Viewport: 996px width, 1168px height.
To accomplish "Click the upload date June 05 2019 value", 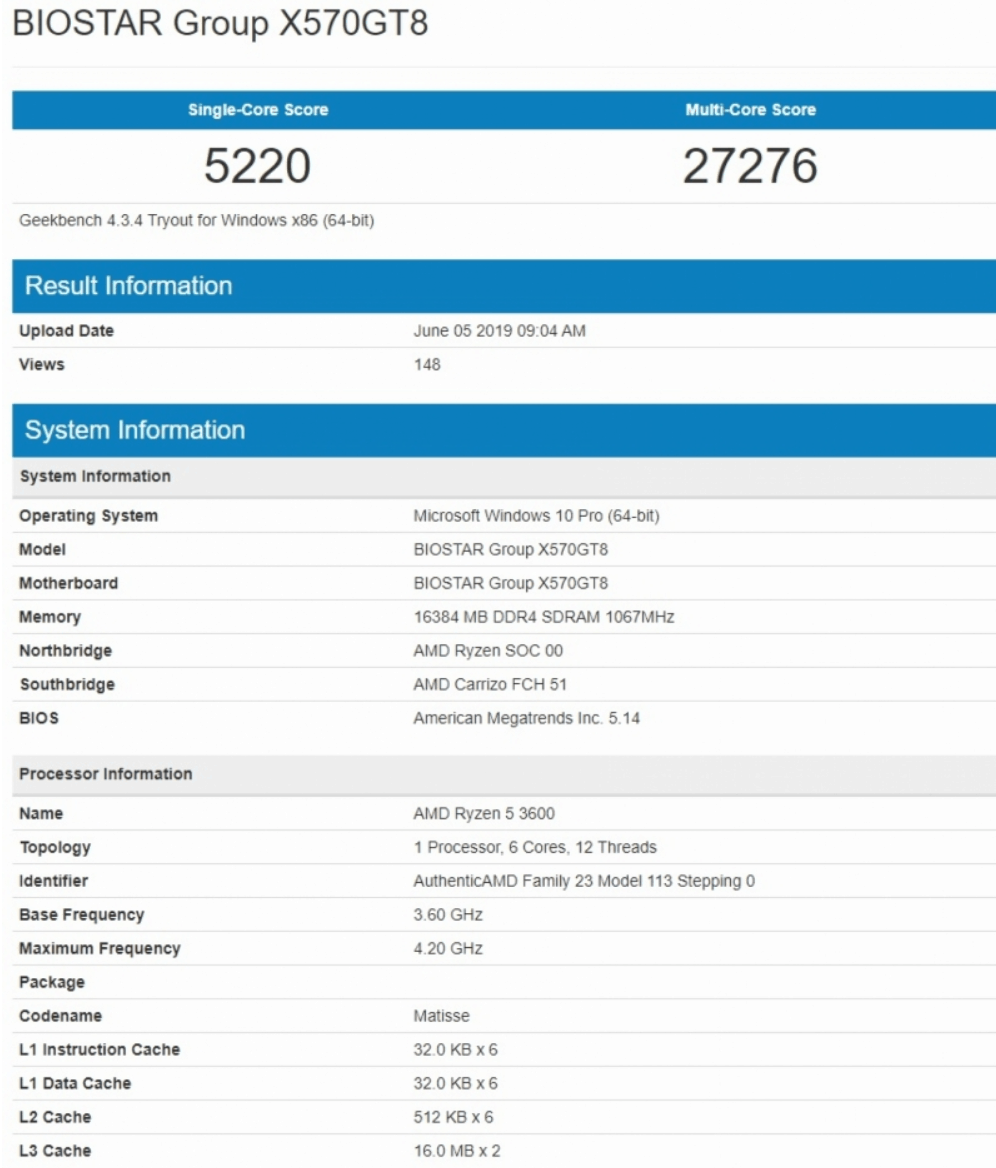I will tap(499, 331).
